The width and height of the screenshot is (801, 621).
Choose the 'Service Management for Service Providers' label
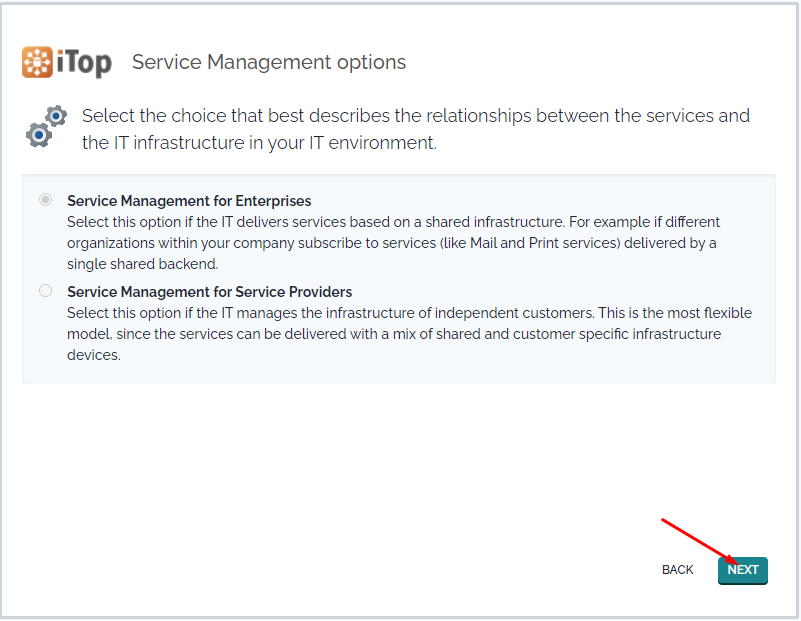coord(209,292)
